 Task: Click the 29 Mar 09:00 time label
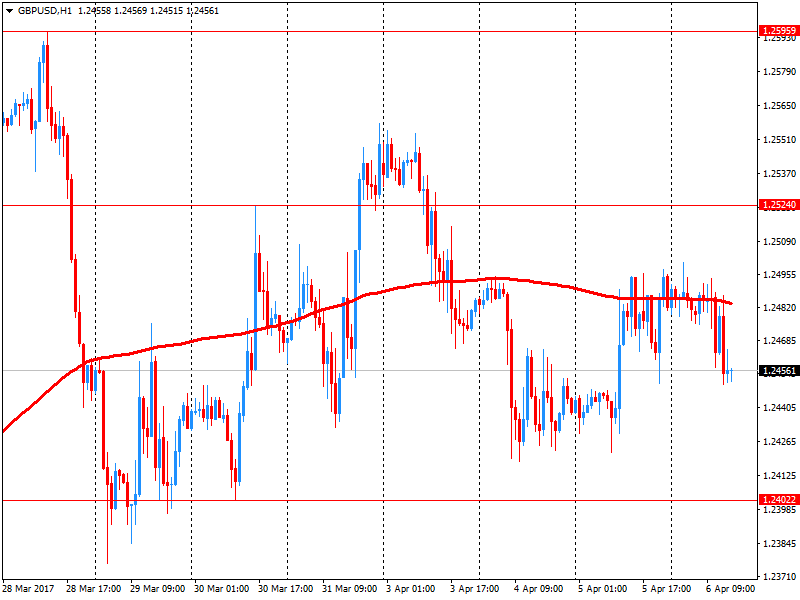[157, 589]
